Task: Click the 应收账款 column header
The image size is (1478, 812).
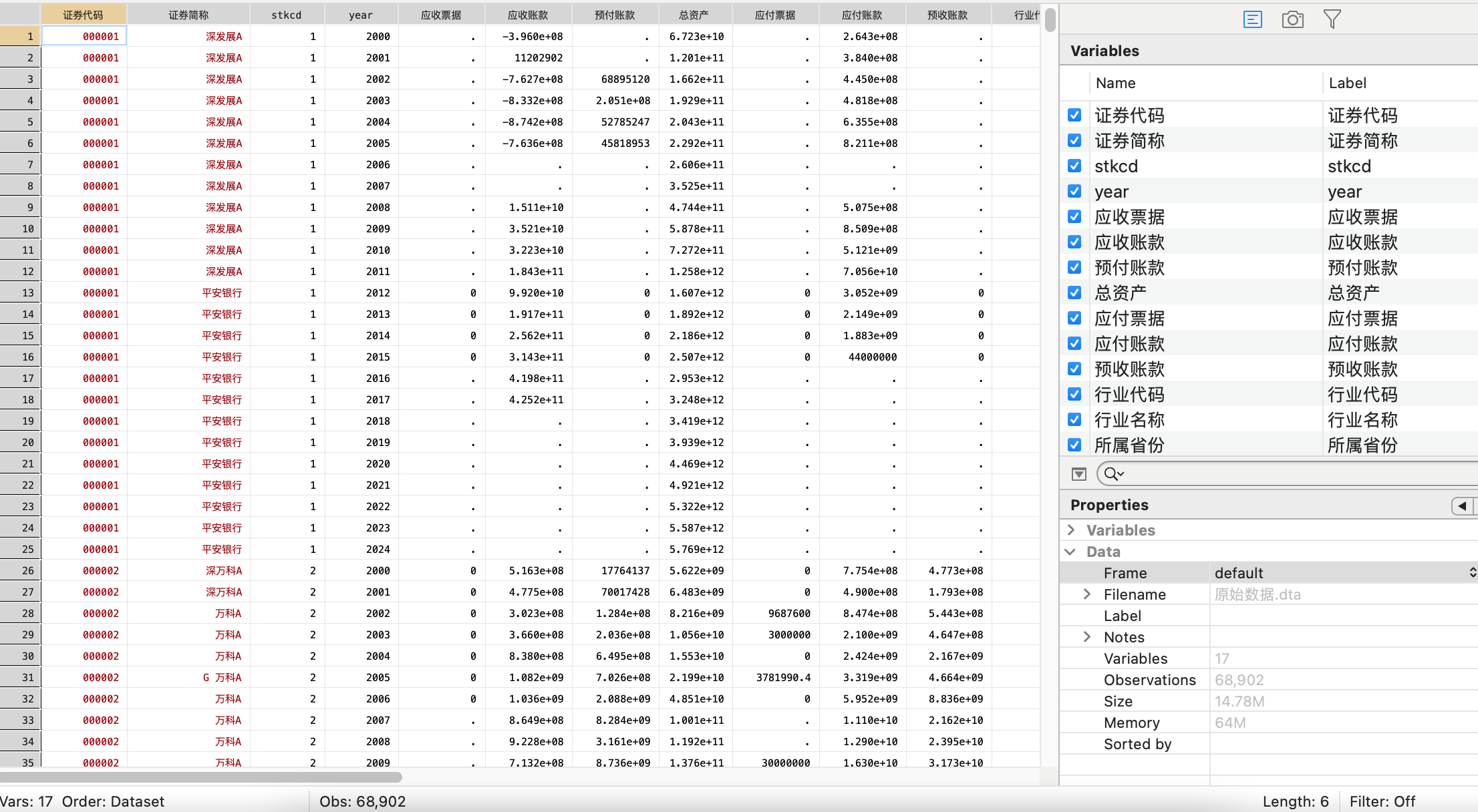Action: [x=528, y=15]
